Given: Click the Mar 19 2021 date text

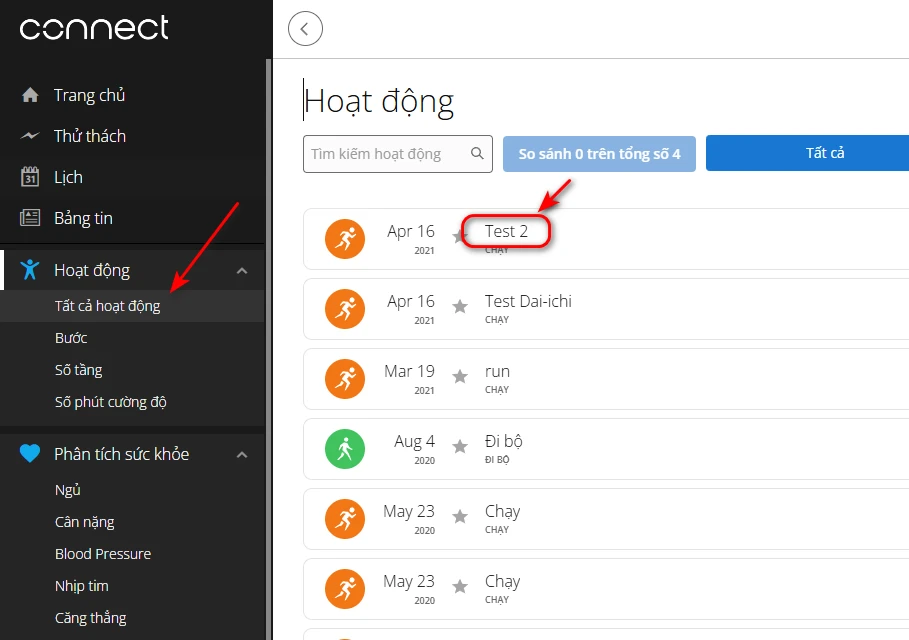Looking at the screenshot, I should coord(409,379).
